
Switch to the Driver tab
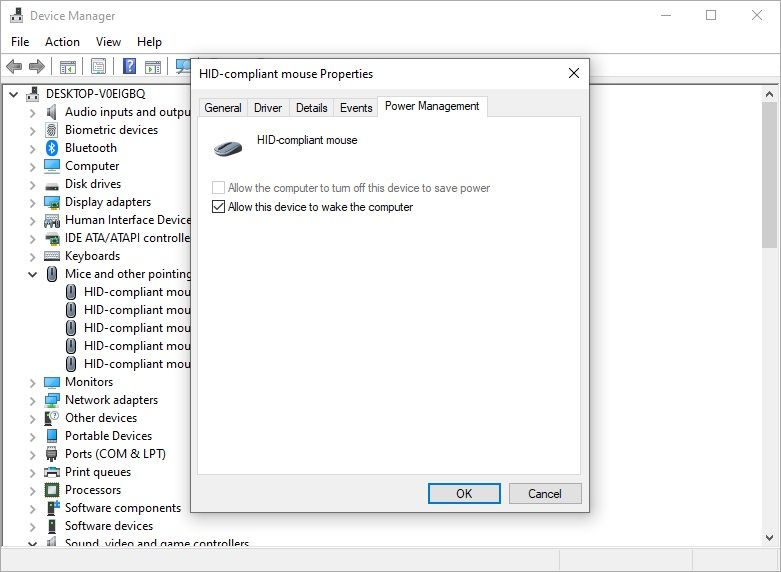(x=268, y=108)
